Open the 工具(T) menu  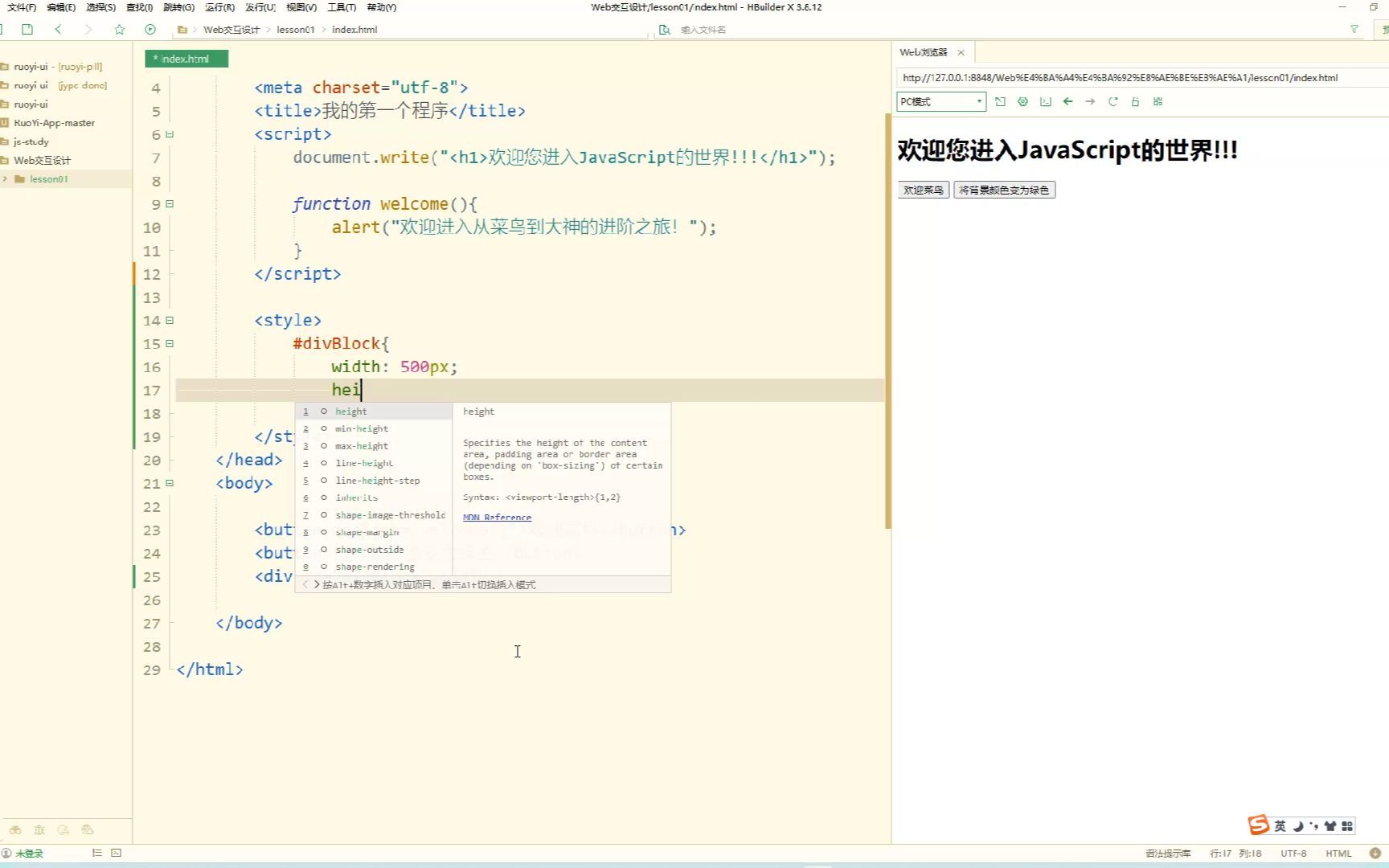pyautogui.click(x=342, y=7)
